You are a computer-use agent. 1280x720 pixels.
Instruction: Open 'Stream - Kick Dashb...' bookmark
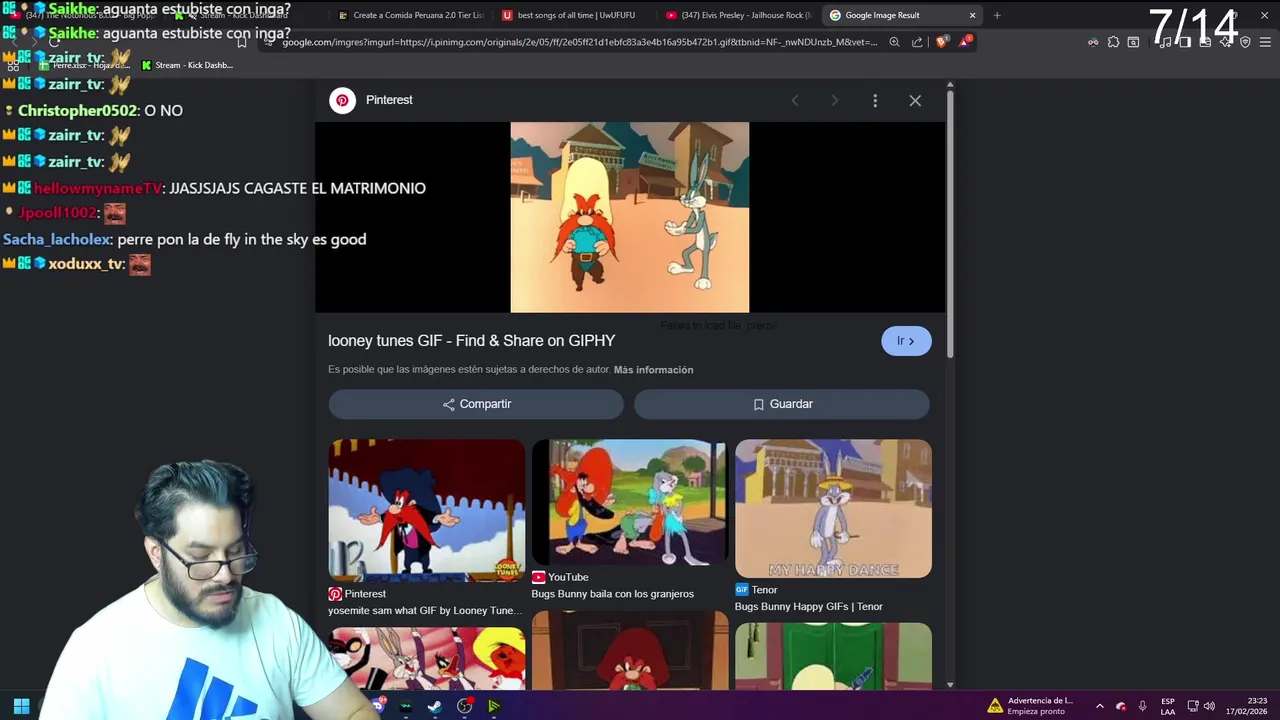pyautogui.click(x=187, y=65)
